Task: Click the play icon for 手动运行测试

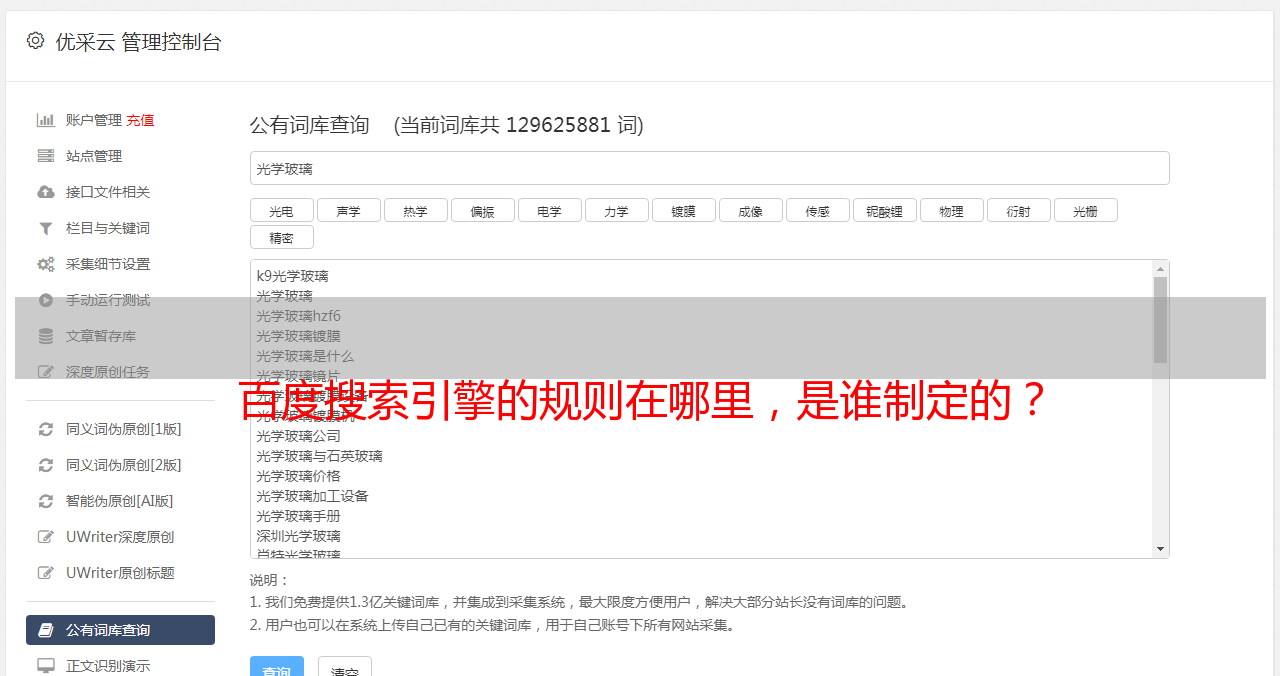Action: (45, 300)
